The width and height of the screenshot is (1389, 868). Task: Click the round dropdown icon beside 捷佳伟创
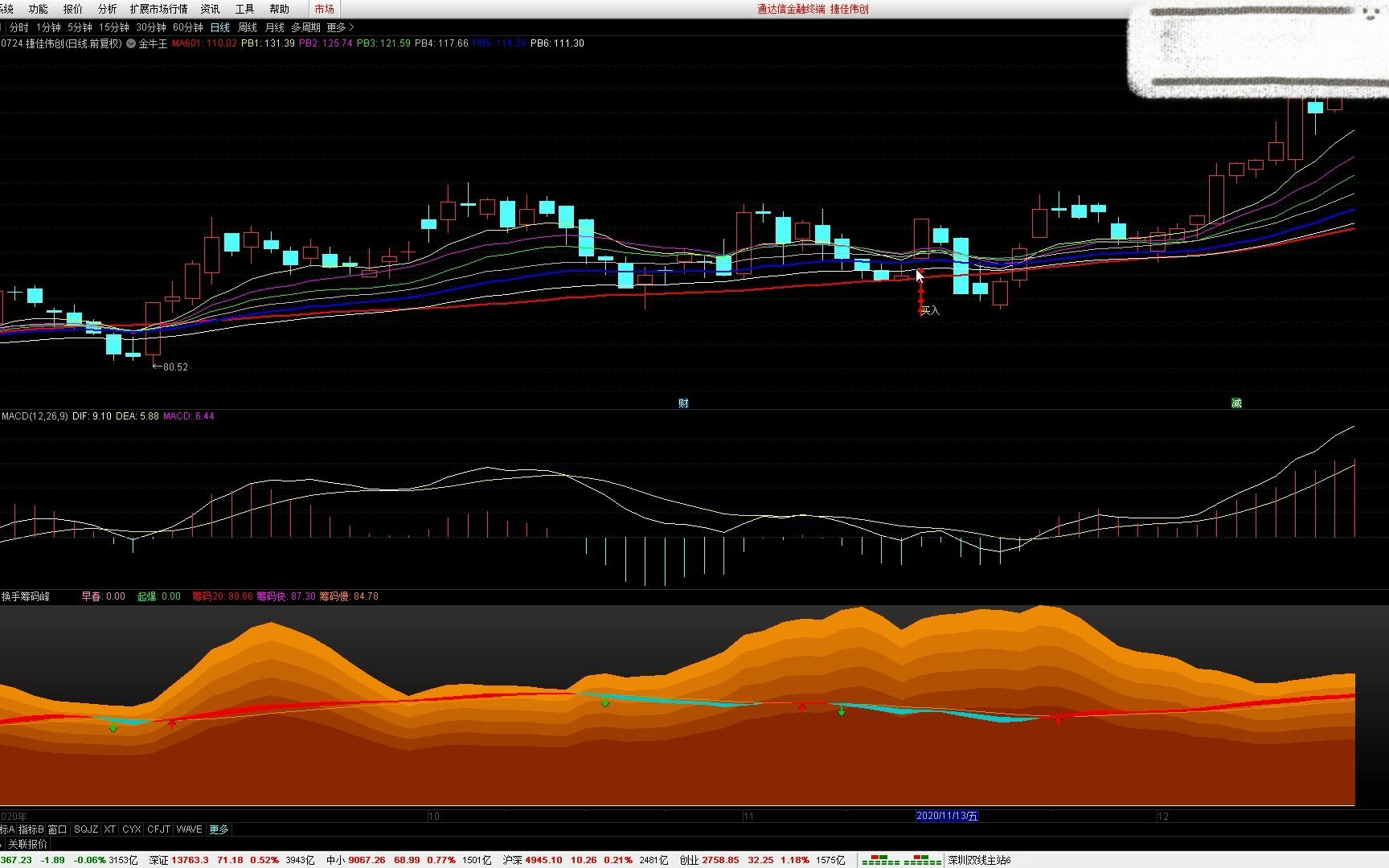130,43
